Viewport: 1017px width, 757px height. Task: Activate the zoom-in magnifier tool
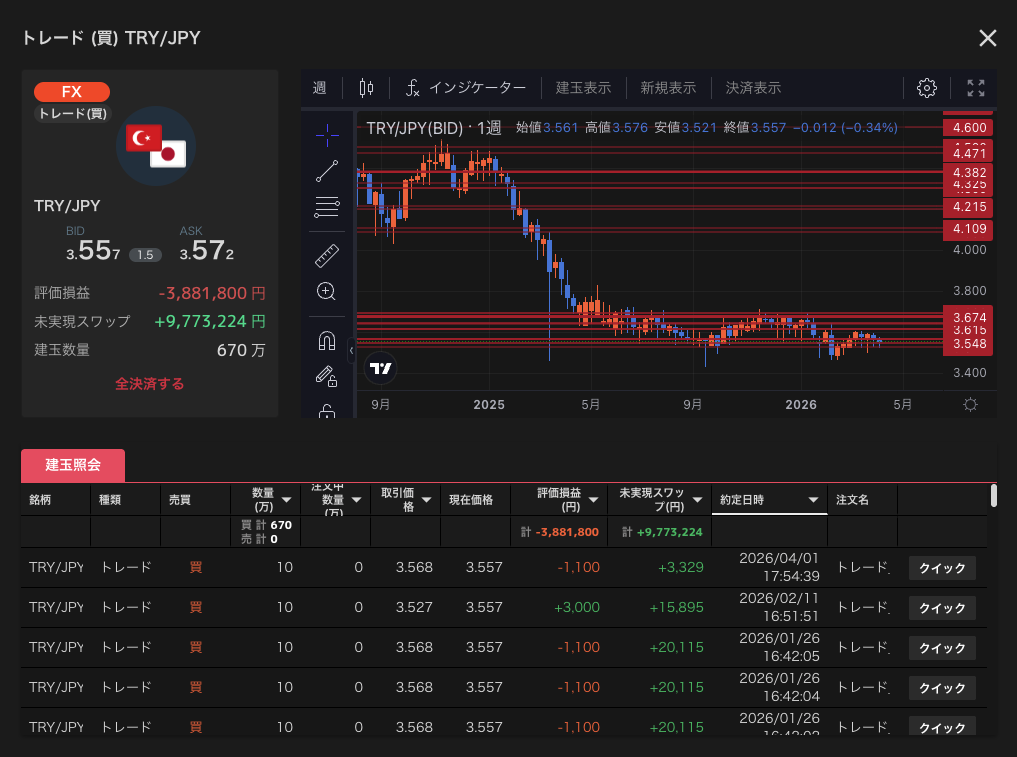click(326, 292)
